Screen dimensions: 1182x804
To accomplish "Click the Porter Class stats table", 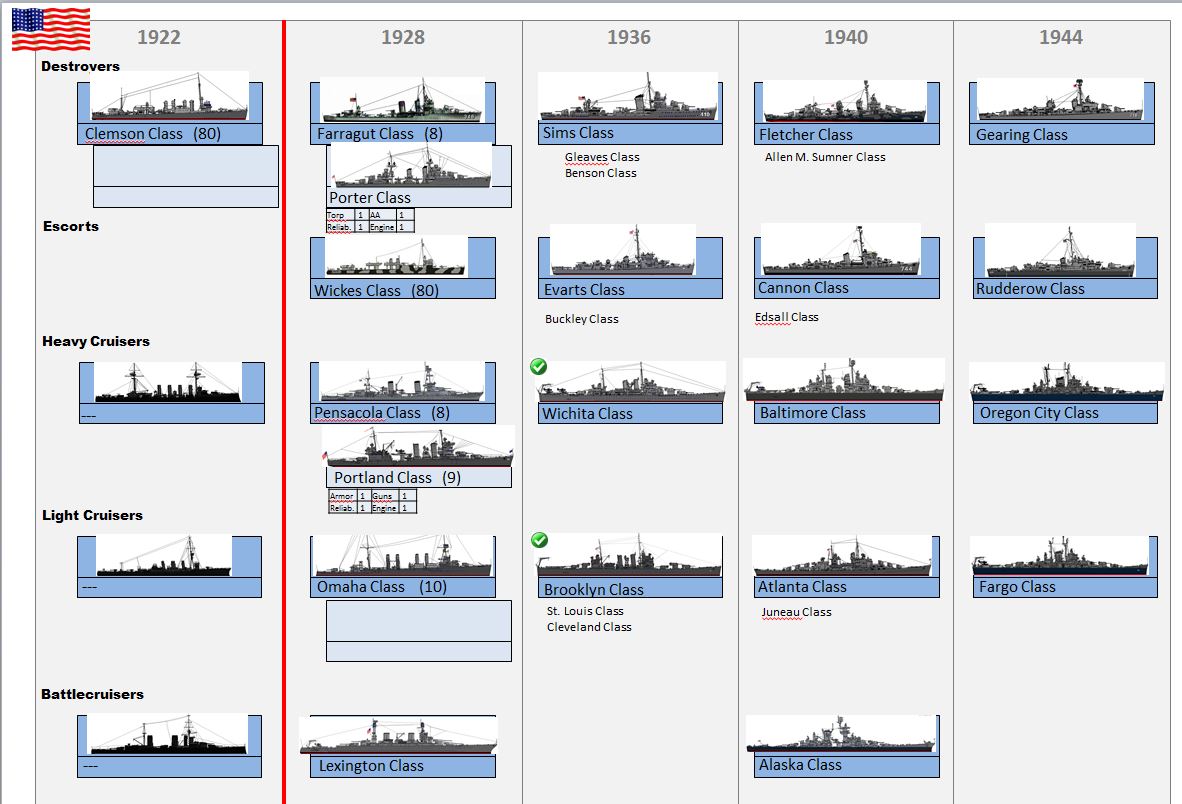I will click(x=370, y=221).
